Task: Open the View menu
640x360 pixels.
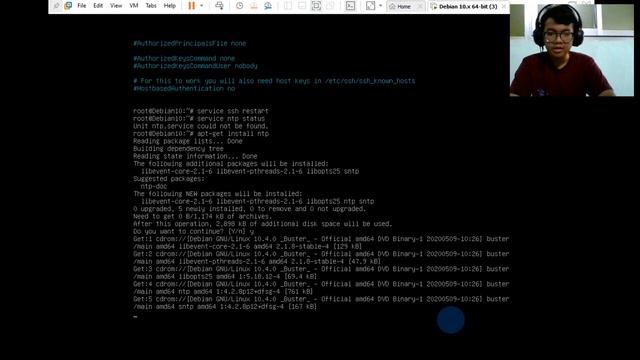Action: pyautogui.click(x=116, y=6)
